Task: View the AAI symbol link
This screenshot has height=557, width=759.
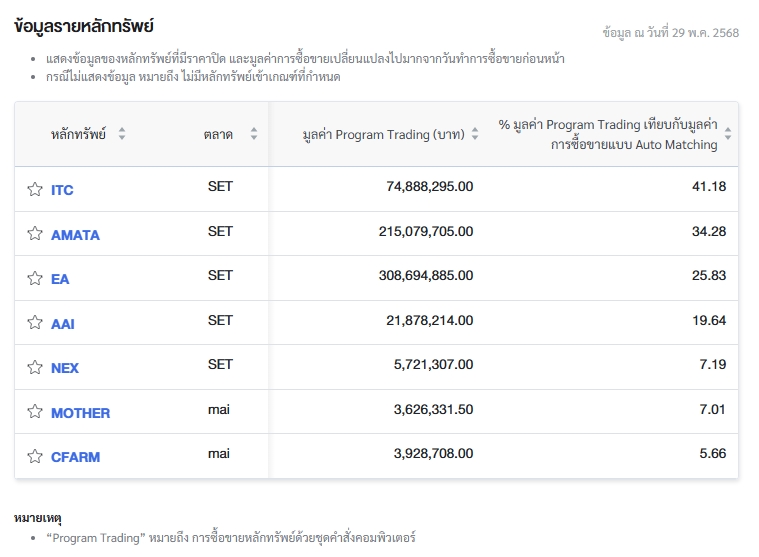Action: pos(63,324)
